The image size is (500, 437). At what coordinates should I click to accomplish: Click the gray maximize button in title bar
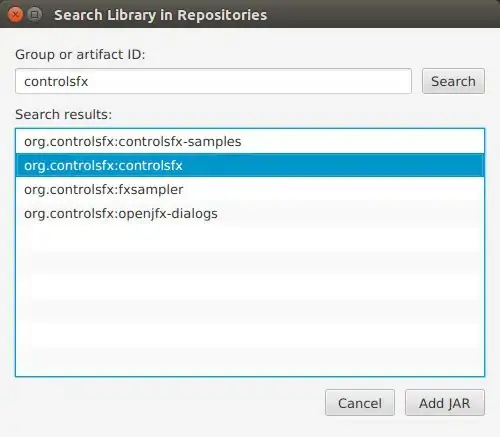point(34,15)
